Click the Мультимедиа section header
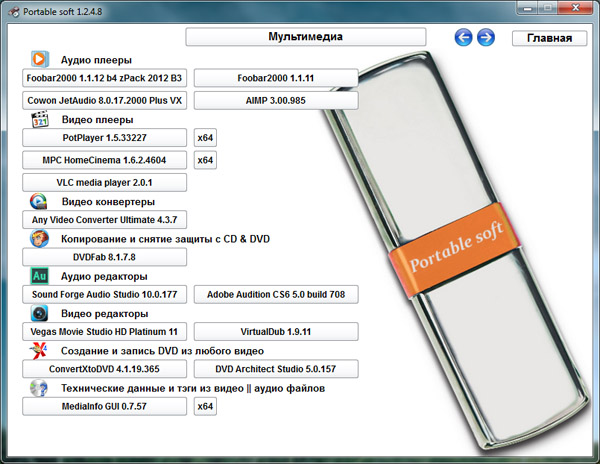This screenshot has width=600, height=464. point(305,37)
